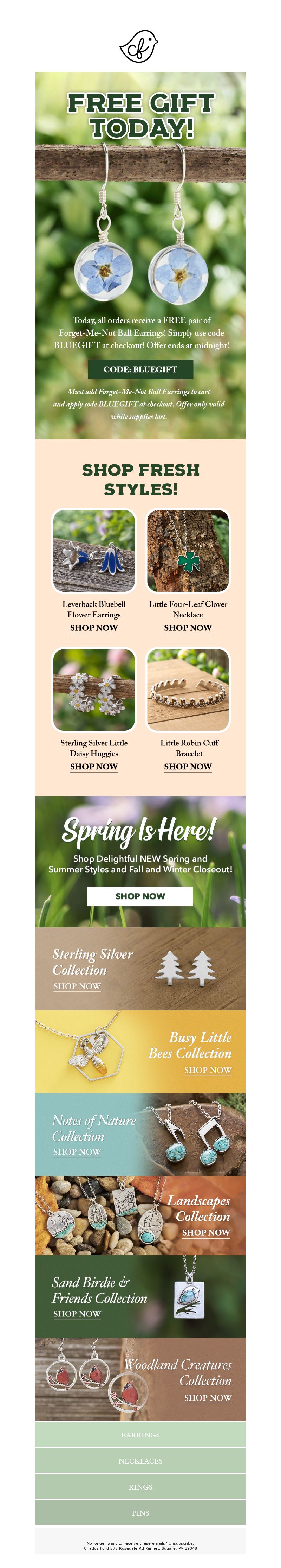281x1568 pixels.
Task: Click Shop Now for Sterling Silver Collection
Action: tap(77, 986)
